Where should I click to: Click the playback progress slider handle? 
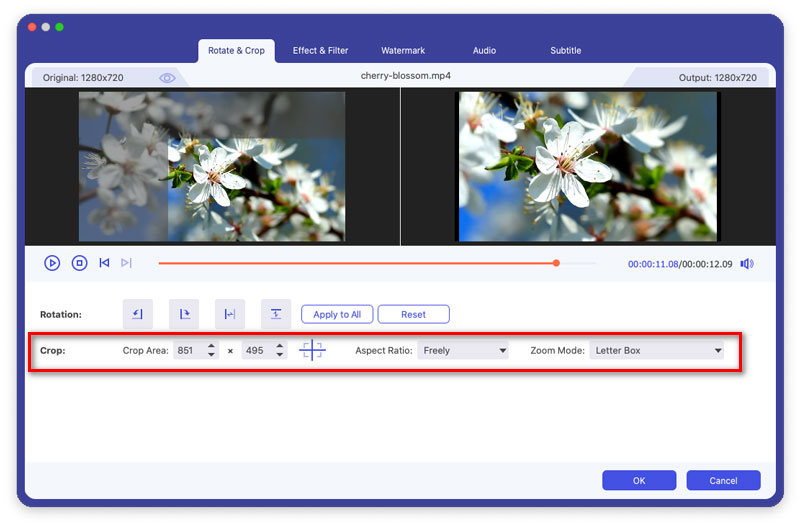pos(556,263)
